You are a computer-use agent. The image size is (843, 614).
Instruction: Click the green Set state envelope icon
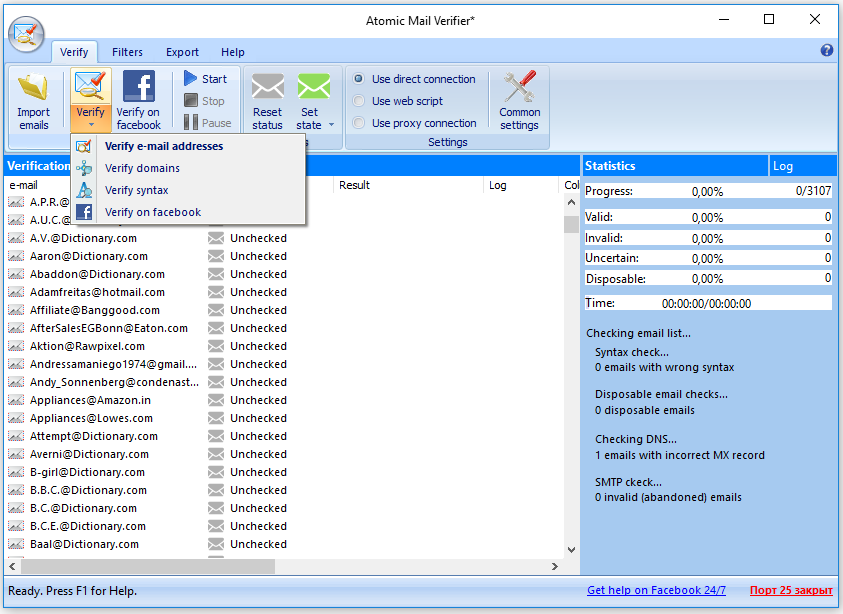(314, 86)
